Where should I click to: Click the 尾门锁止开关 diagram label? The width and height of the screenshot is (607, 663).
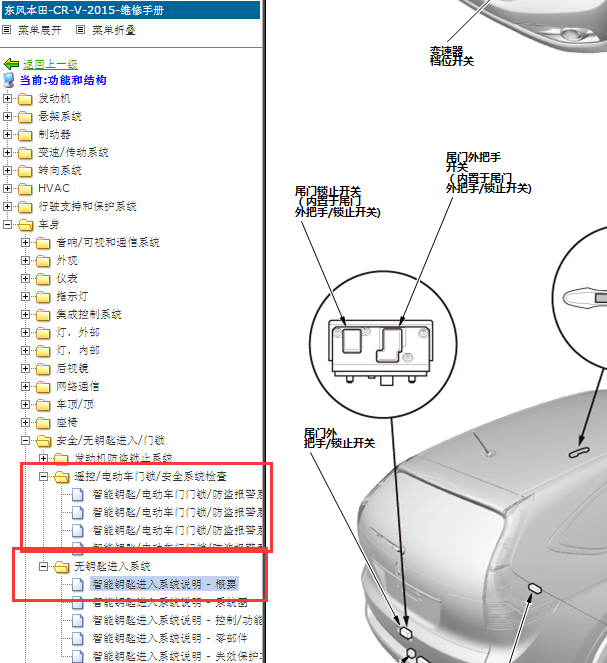[337, 201]
